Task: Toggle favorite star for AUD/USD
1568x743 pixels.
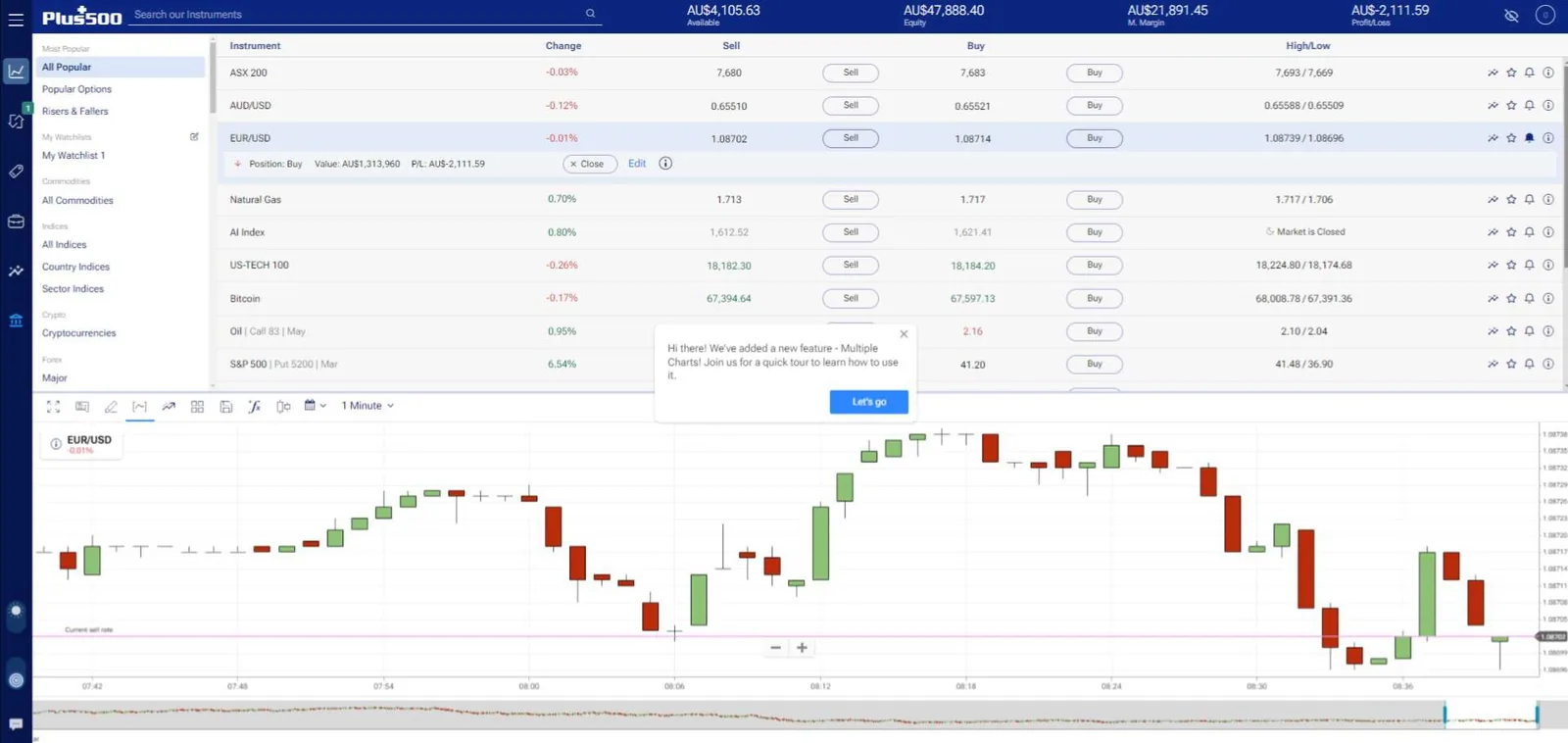Action: [x=1511, y=105]
